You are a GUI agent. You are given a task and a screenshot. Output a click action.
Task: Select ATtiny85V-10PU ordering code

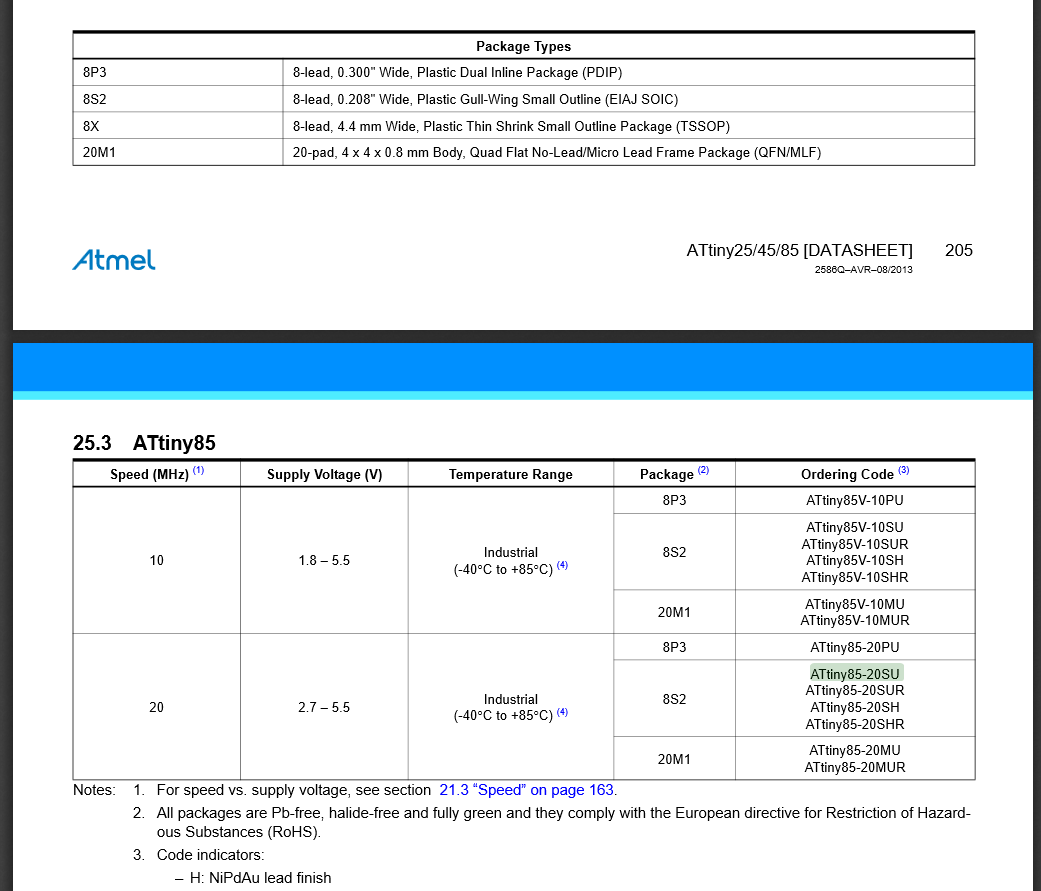[855, 501]
